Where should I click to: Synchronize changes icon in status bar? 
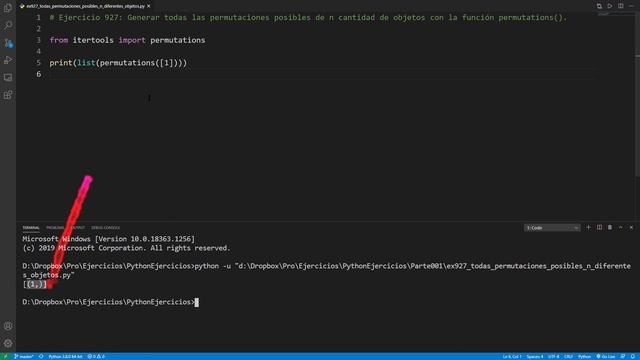point(41,356)
